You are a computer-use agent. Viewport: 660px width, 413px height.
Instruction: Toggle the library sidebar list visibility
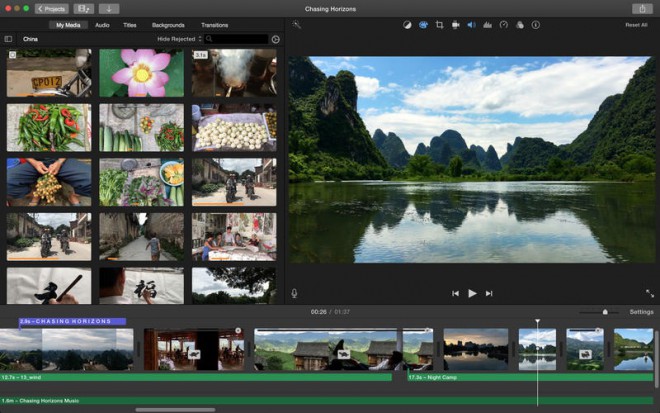pos(9,39)
